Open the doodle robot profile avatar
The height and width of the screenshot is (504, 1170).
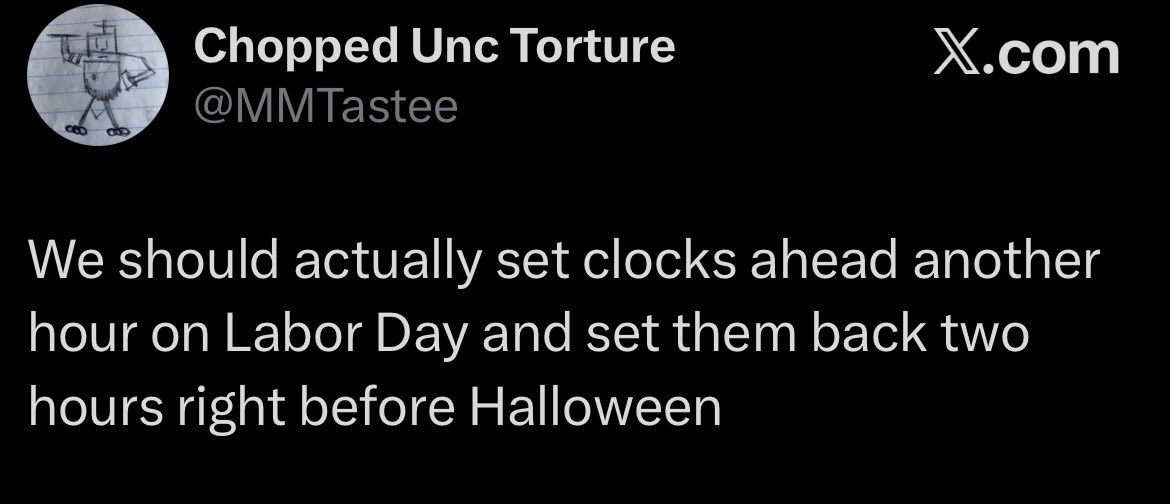[98, 75]
